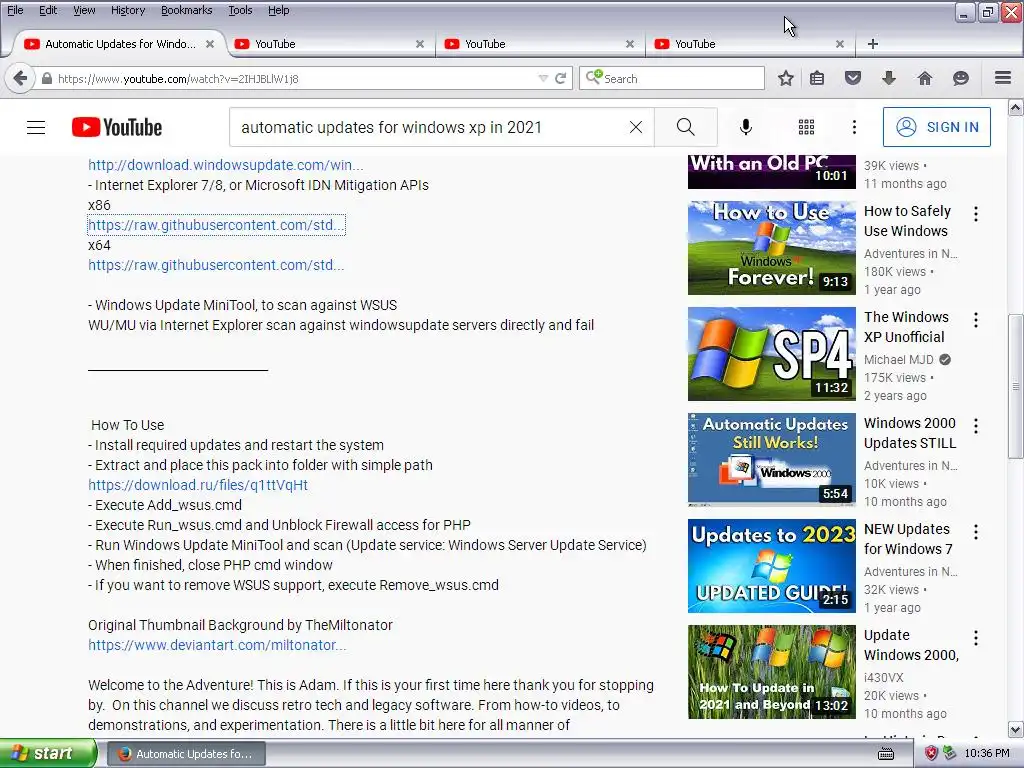
Task: Open YouTube settings three-dot menu
Action: (x=854, y=127)
